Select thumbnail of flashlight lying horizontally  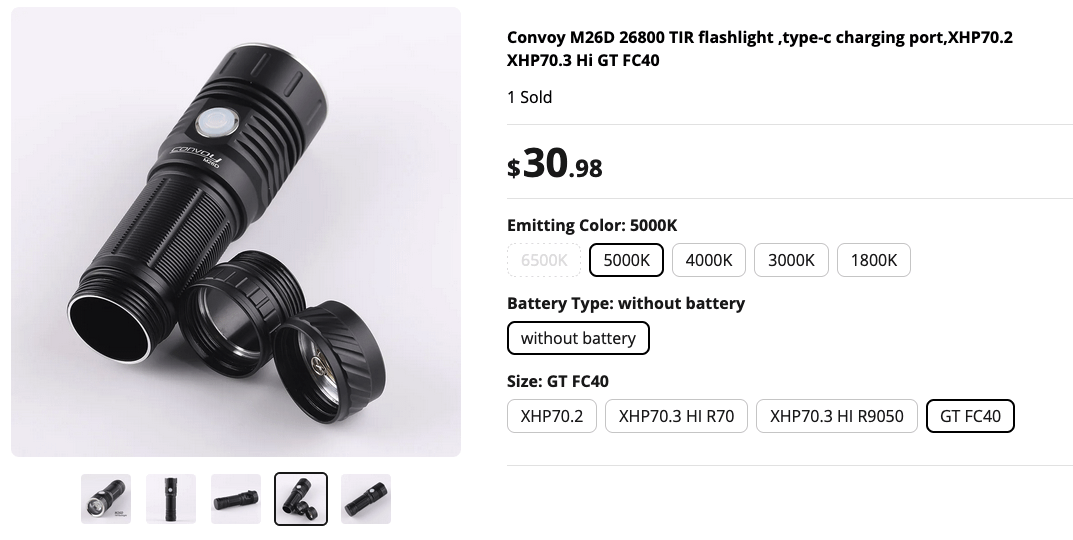236,499
